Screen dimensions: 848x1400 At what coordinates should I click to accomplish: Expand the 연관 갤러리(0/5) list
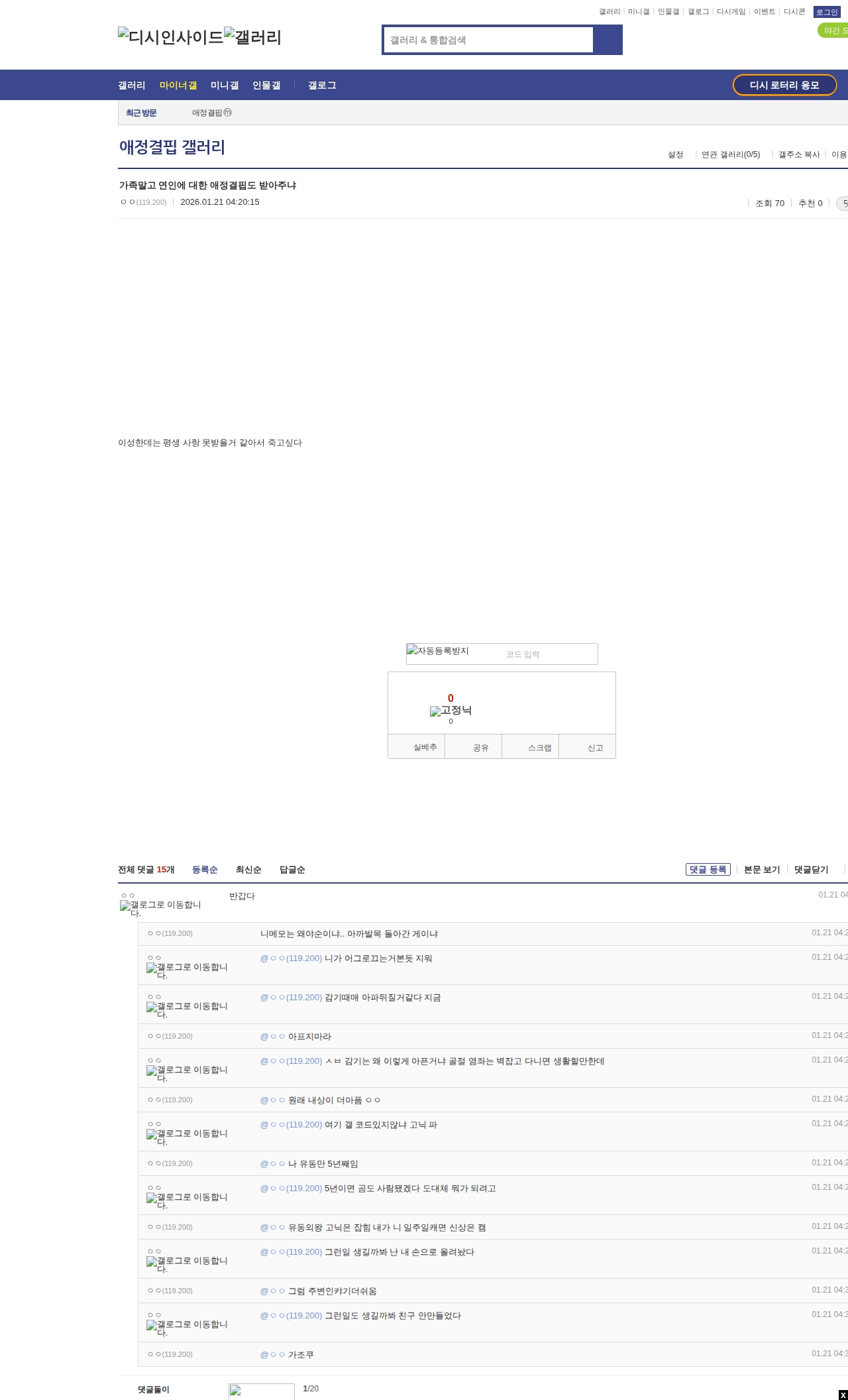tap(731, 154)
